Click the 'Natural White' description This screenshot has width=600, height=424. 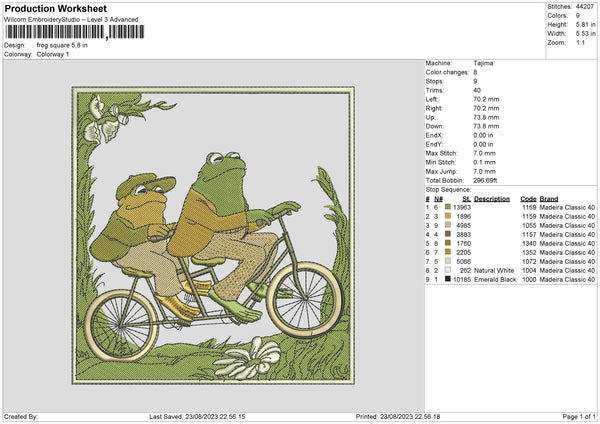[x=494, y=271]
